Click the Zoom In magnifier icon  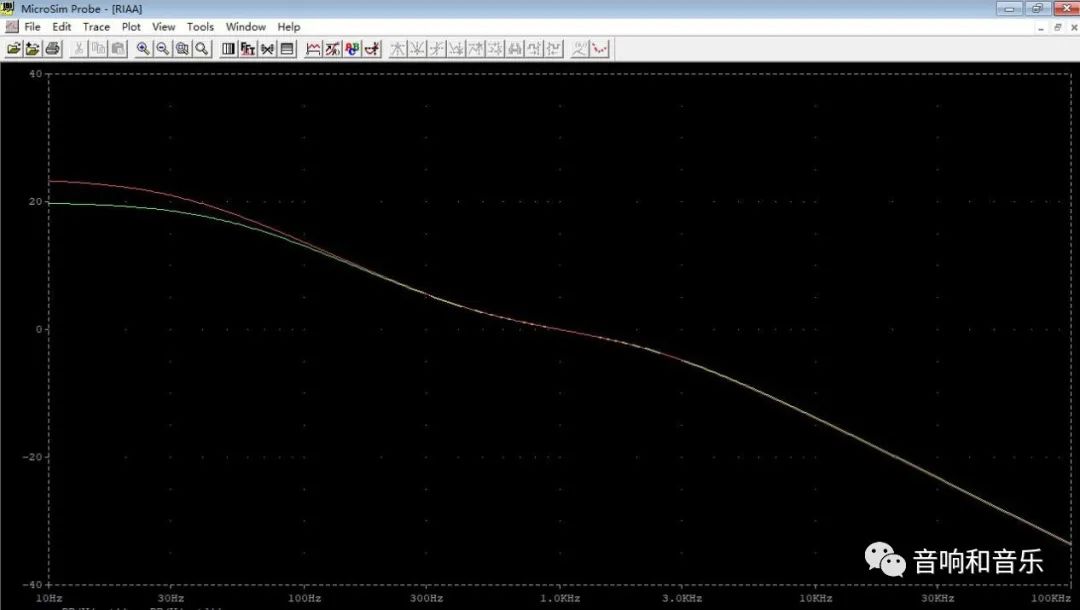pyautogui.click(x=143, y=49)
